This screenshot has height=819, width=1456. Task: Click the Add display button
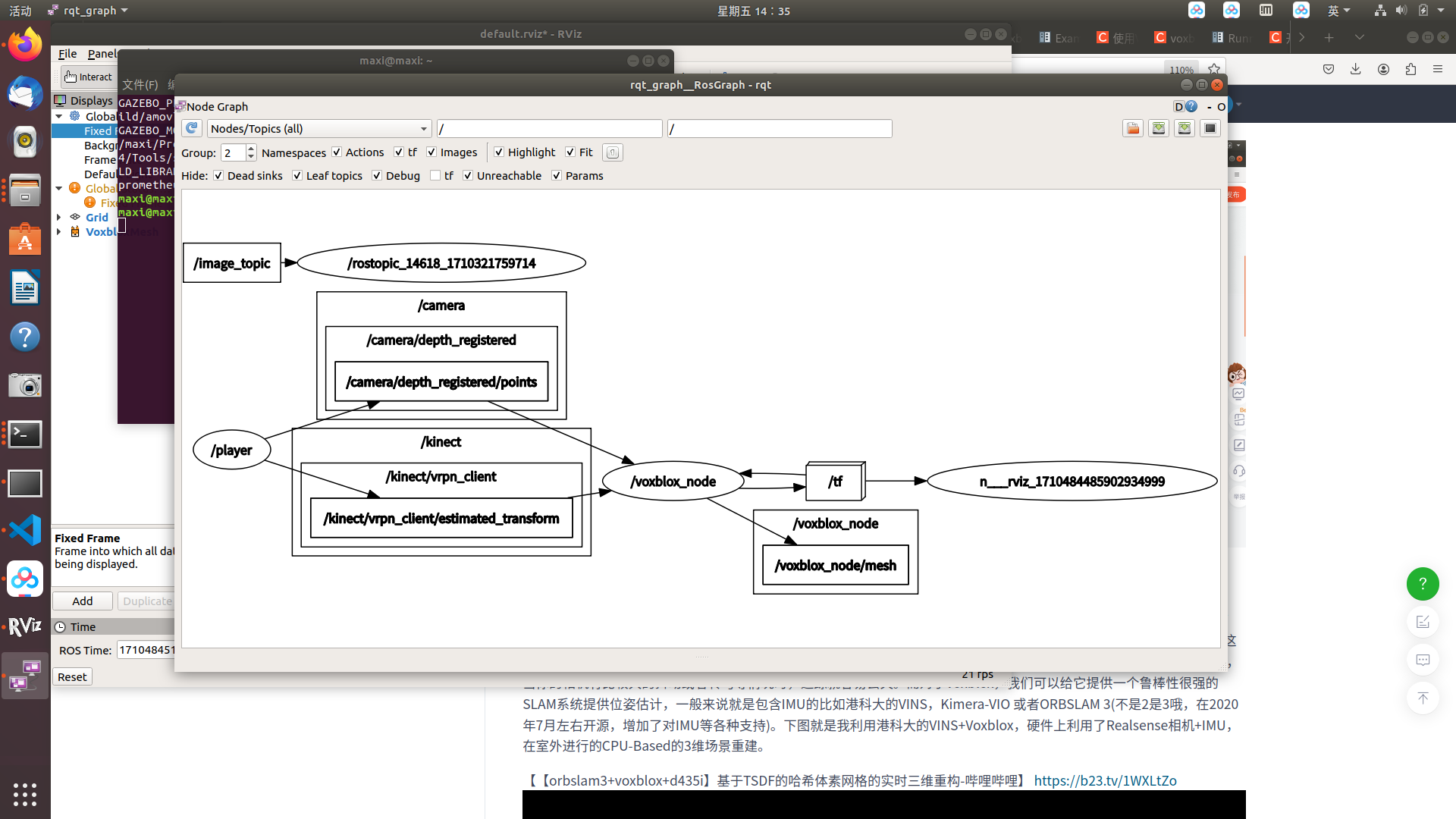pos(83,601)
